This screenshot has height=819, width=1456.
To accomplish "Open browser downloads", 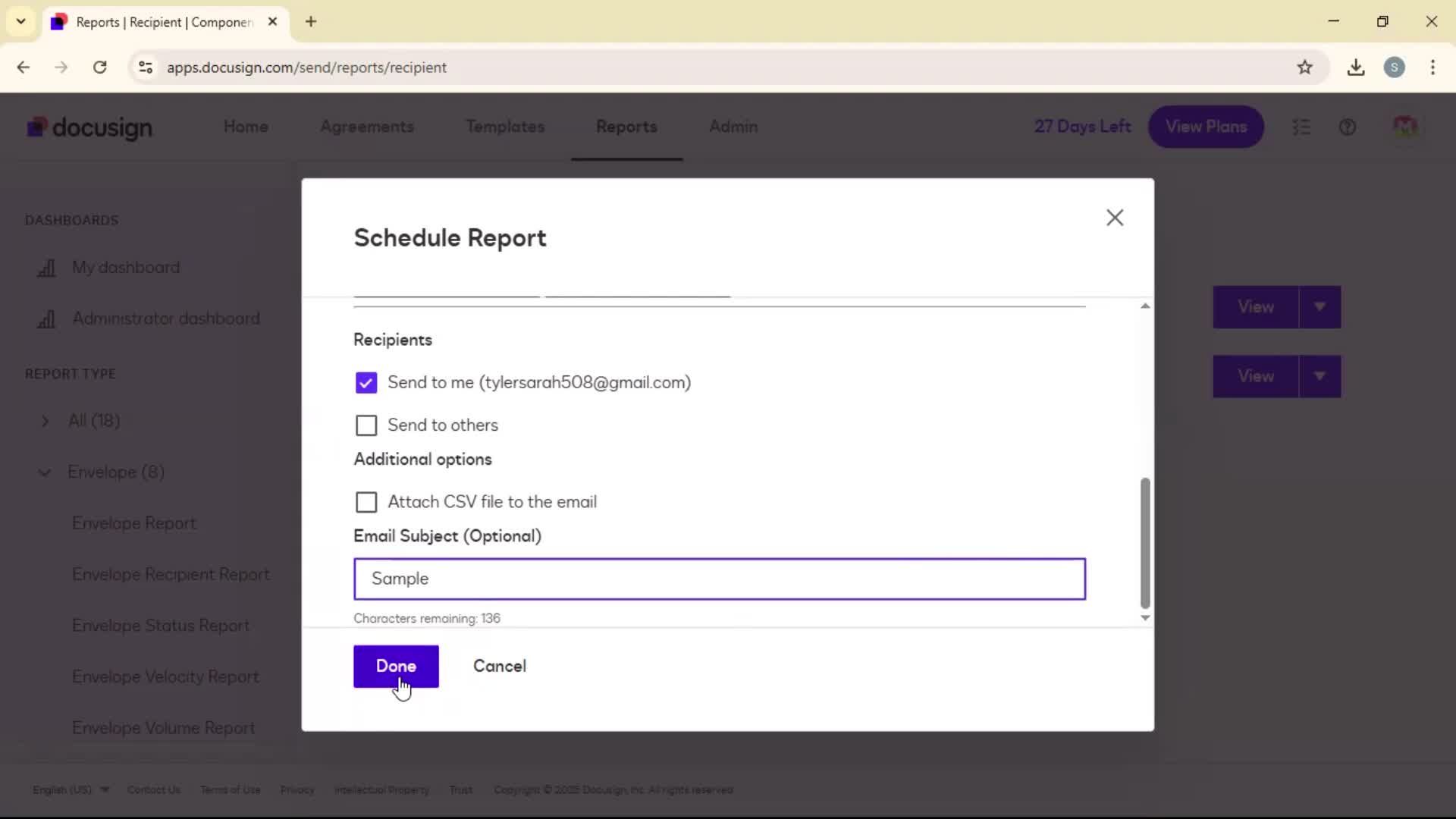I will [1356, 67].
